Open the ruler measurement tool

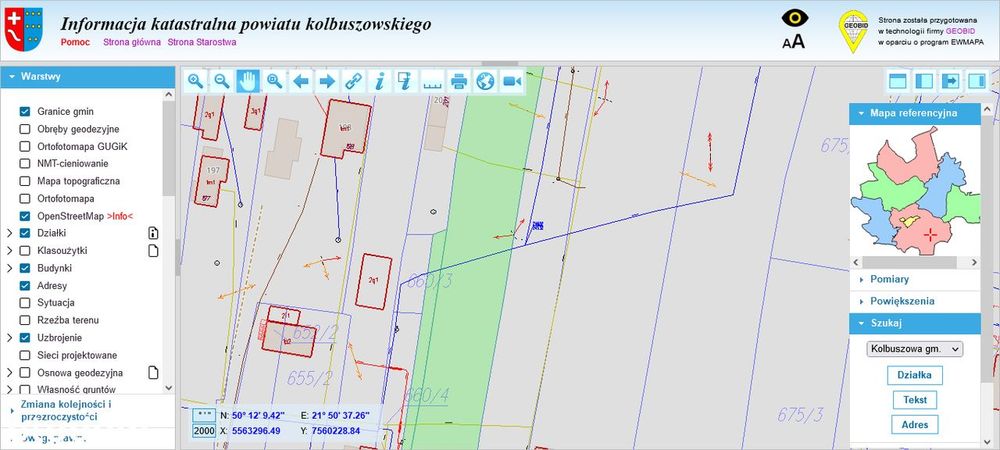pos(432,81)
